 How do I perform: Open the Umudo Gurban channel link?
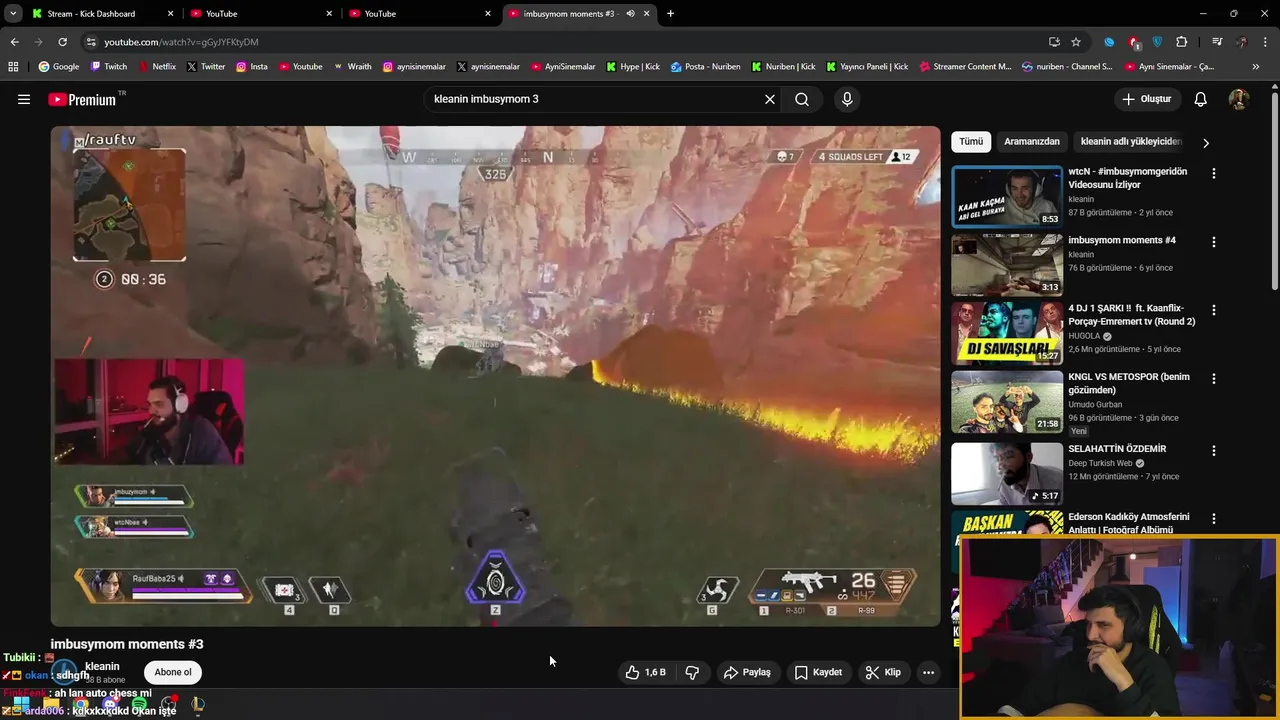tap(1095, 404)
